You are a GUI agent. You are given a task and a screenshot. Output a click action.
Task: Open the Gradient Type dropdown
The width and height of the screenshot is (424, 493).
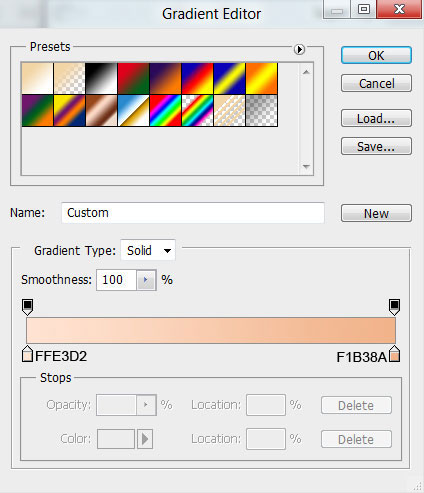point(148,250)
